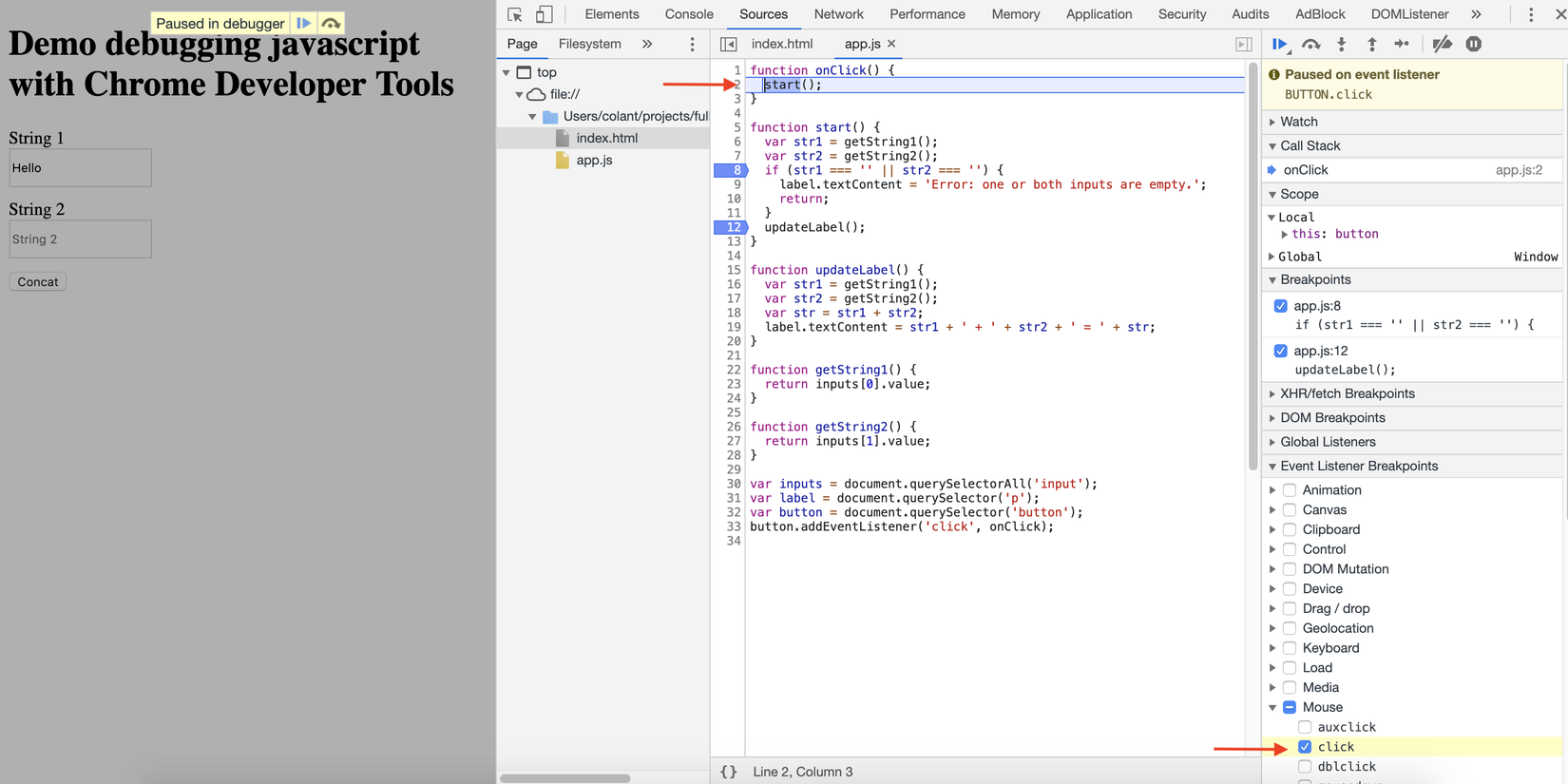Click the String 2 input field
Viewport: 1568px width, 784px height.
click(80, 239)
